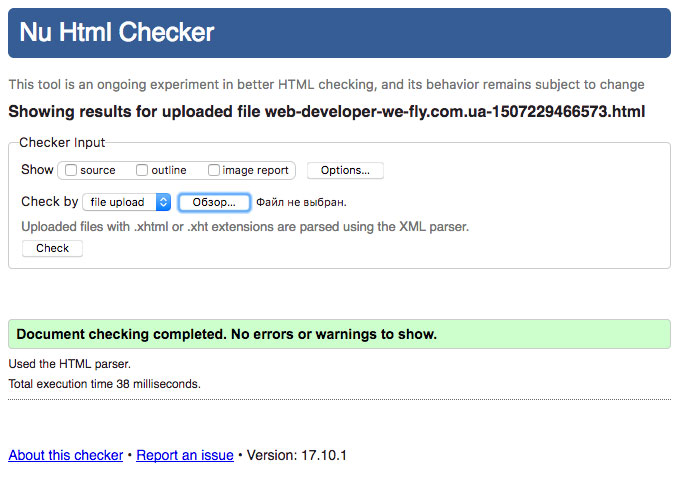Open the About this checker link

click(65, 455)
